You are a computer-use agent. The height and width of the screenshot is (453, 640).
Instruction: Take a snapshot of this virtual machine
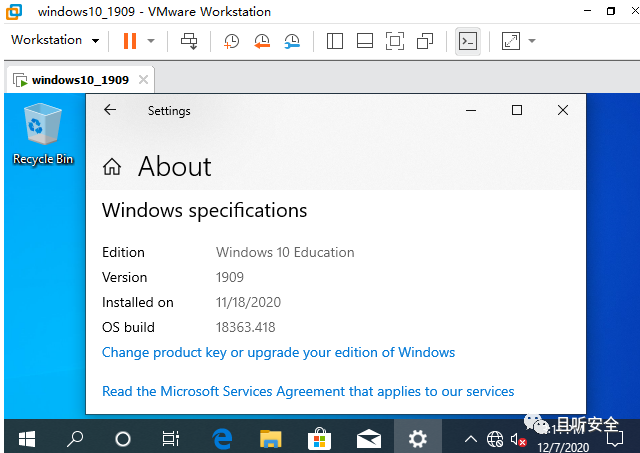(231, 41)
